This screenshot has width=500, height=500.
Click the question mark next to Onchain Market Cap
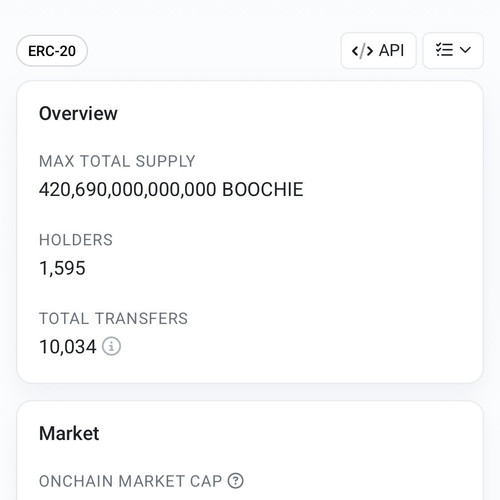tap(236, 481)
